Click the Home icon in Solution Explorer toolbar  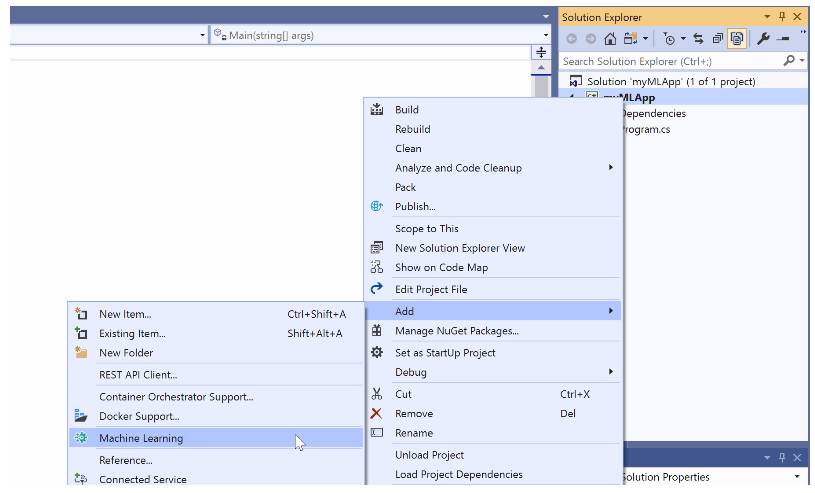[610, 38]
